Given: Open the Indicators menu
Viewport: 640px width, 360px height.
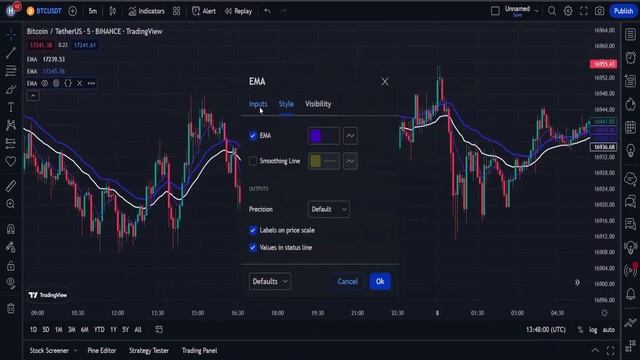Looking at the screenshot, I should tap(146, 11).
